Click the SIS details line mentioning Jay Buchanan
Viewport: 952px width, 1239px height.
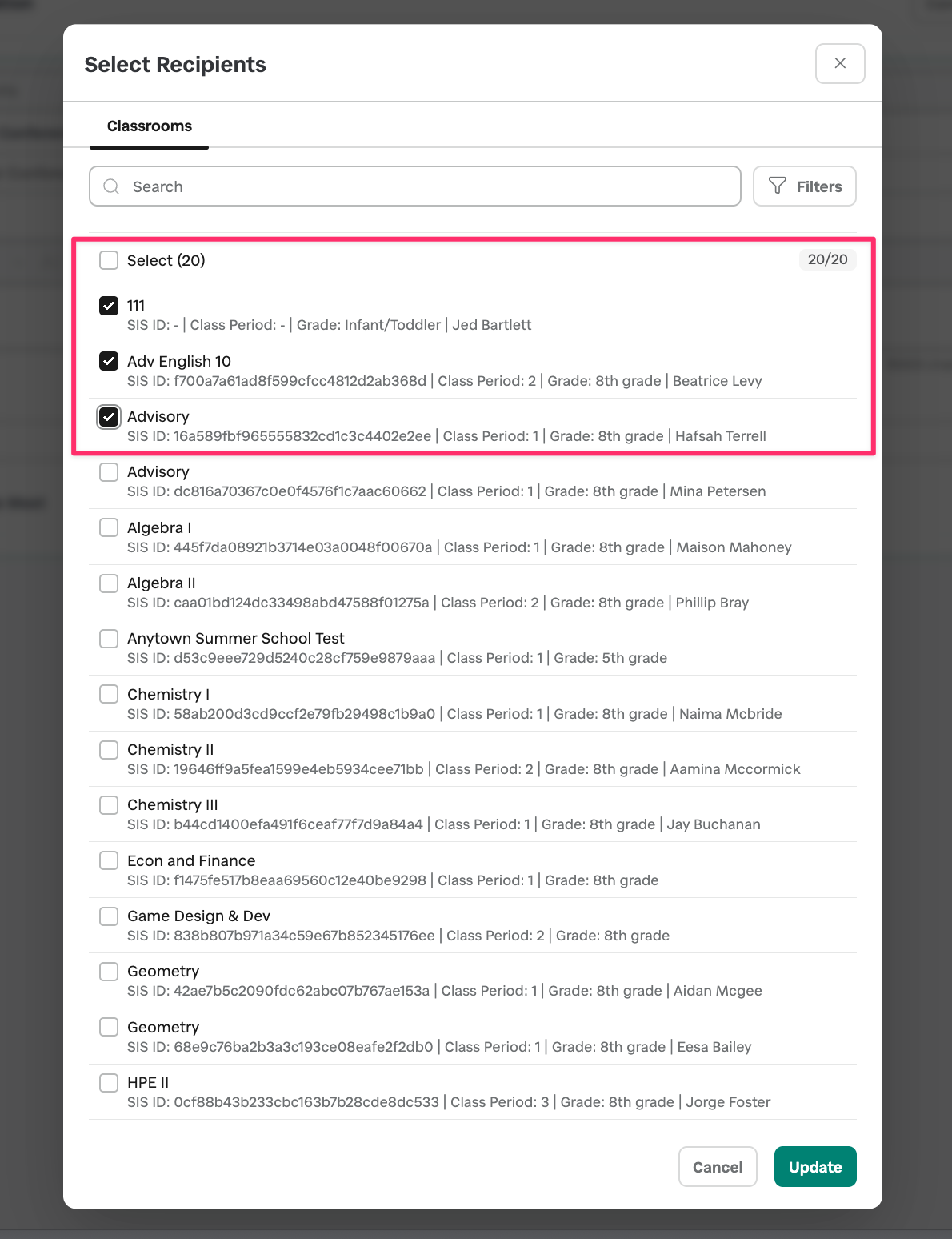[x=443, y=824]
